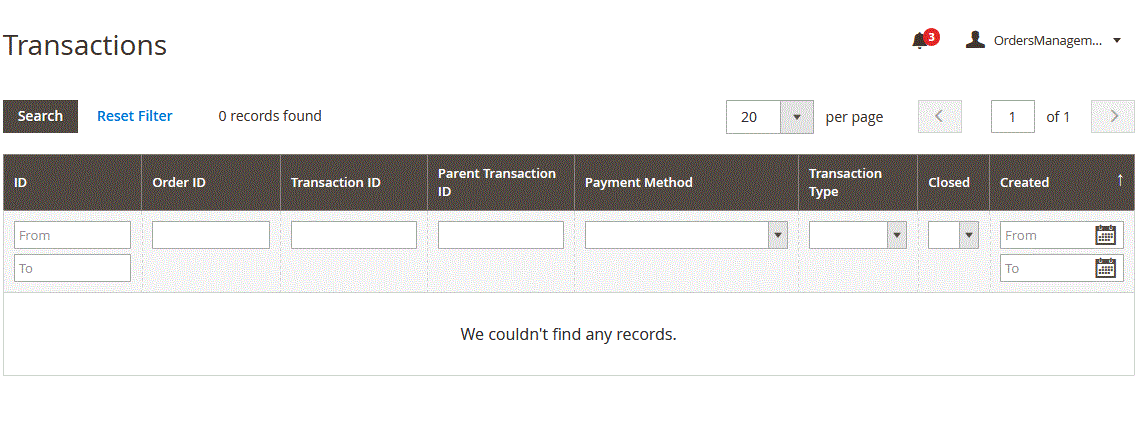Expand the OrdersManagement account menu arrow
Viewport: 1137px width, 434px height.
coord(1117,41)
